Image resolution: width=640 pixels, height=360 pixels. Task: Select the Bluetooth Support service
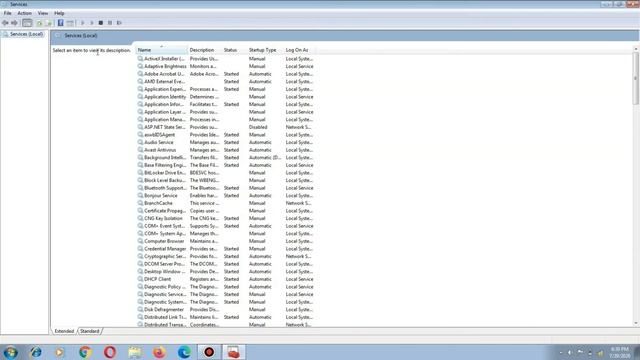point(225,188)
